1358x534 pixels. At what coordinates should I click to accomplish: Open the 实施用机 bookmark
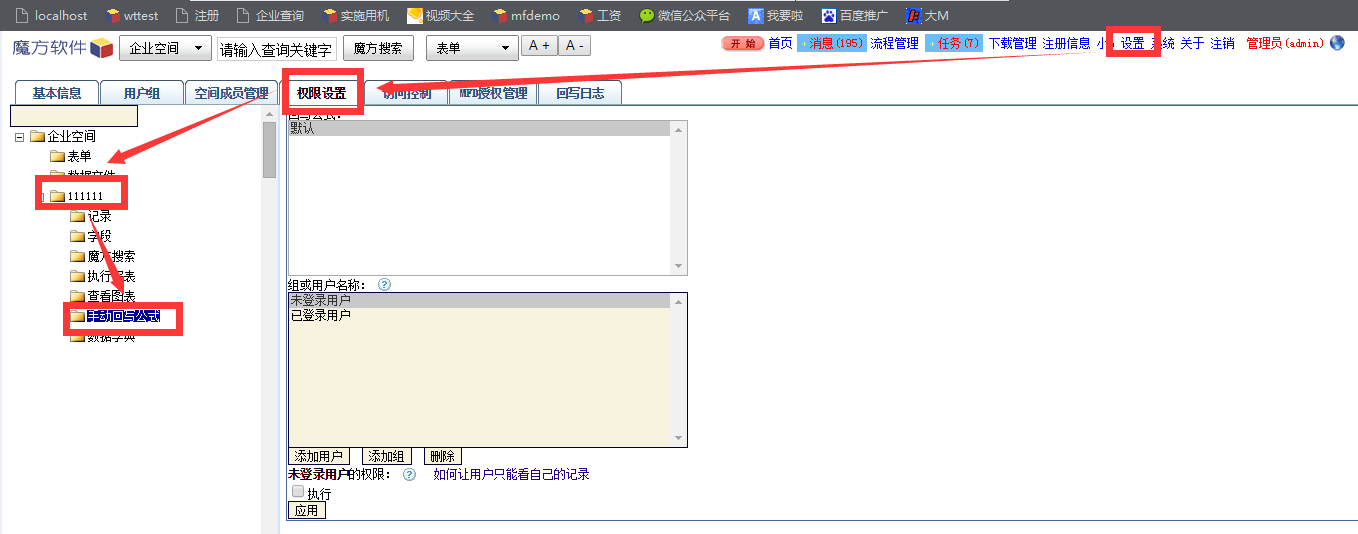(x=356, y=15)
